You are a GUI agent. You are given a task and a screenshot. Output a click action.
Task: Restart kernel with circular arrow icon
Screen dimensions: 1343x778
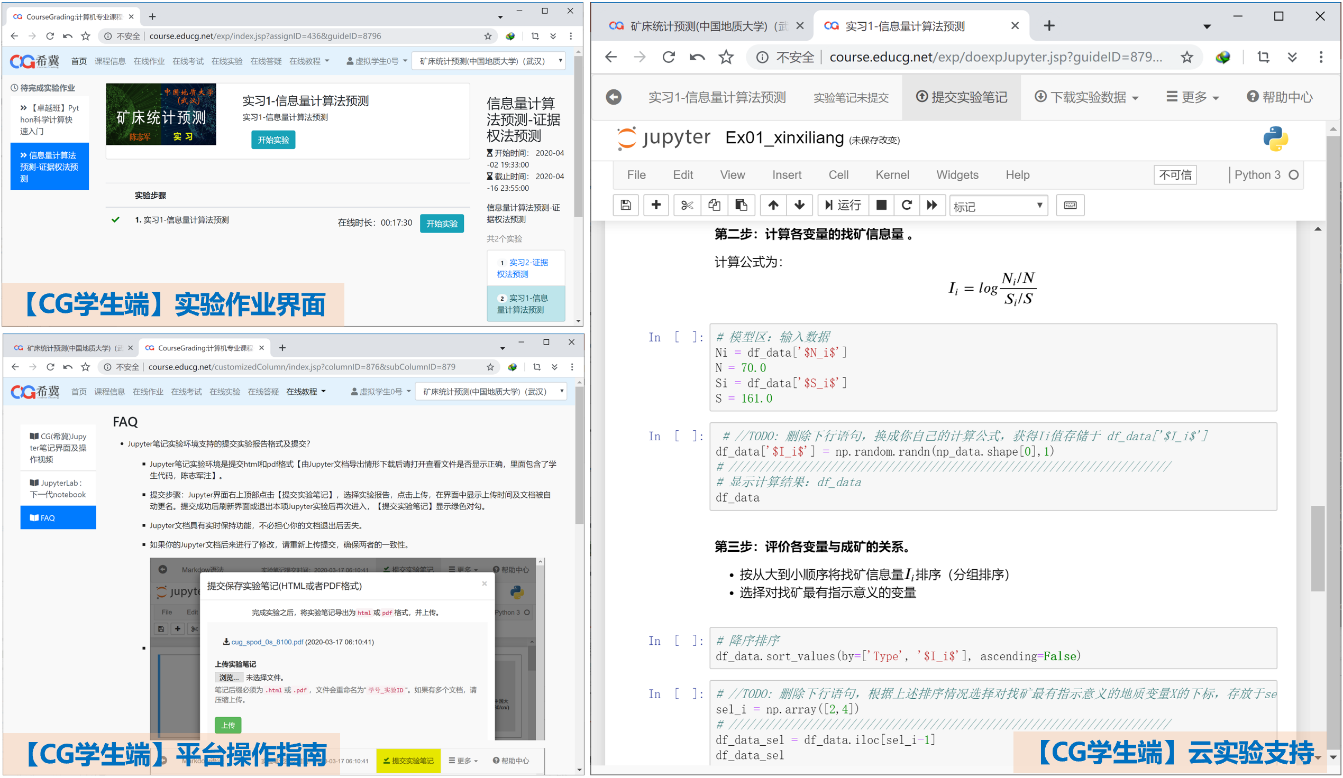click(907, 205)
